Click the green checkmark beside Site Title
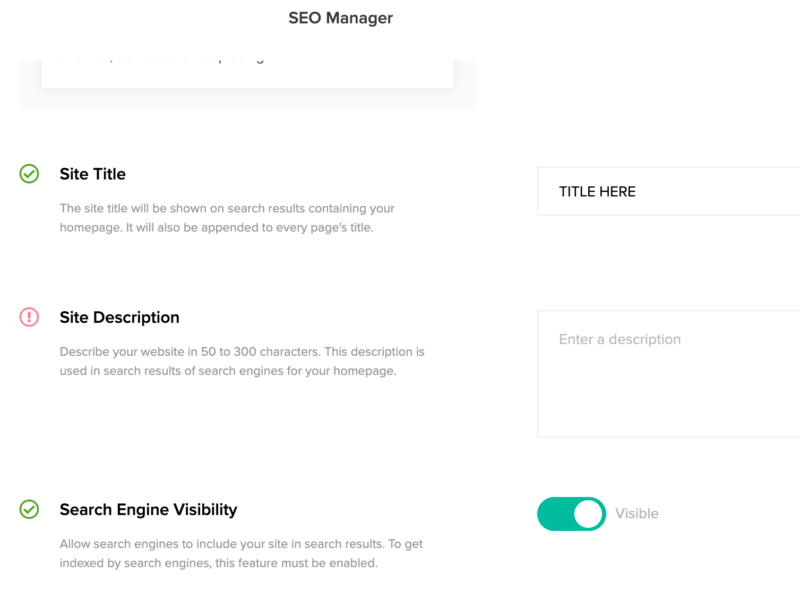 (x=30, y=174)
